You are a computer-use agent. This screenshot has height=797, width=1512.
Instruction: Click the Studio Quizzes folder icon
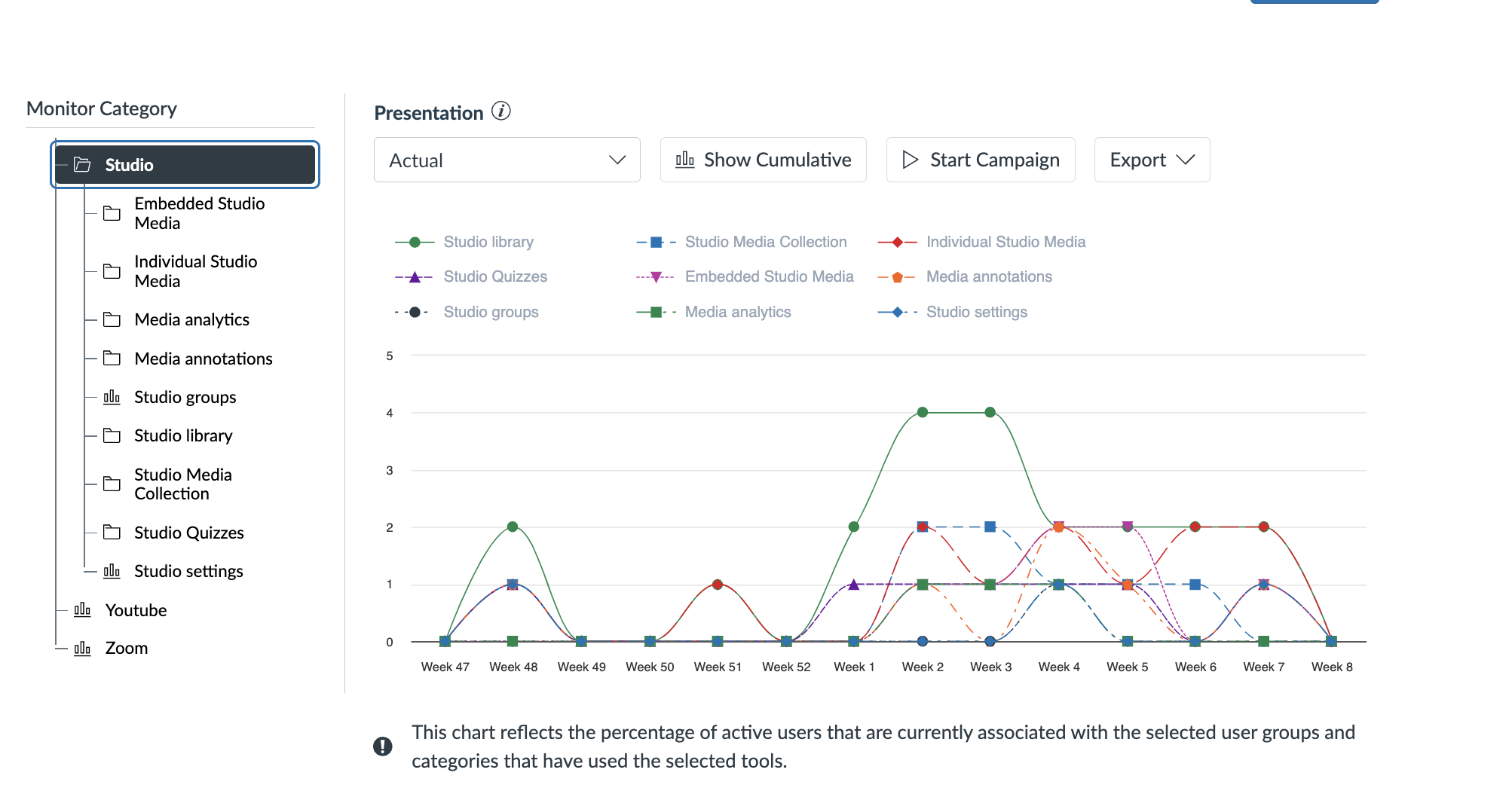point(112,533)
